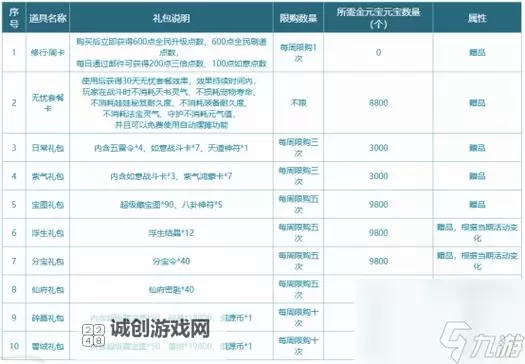Click the serial number 2 cell
525x364 pixels.
[14, 102]
